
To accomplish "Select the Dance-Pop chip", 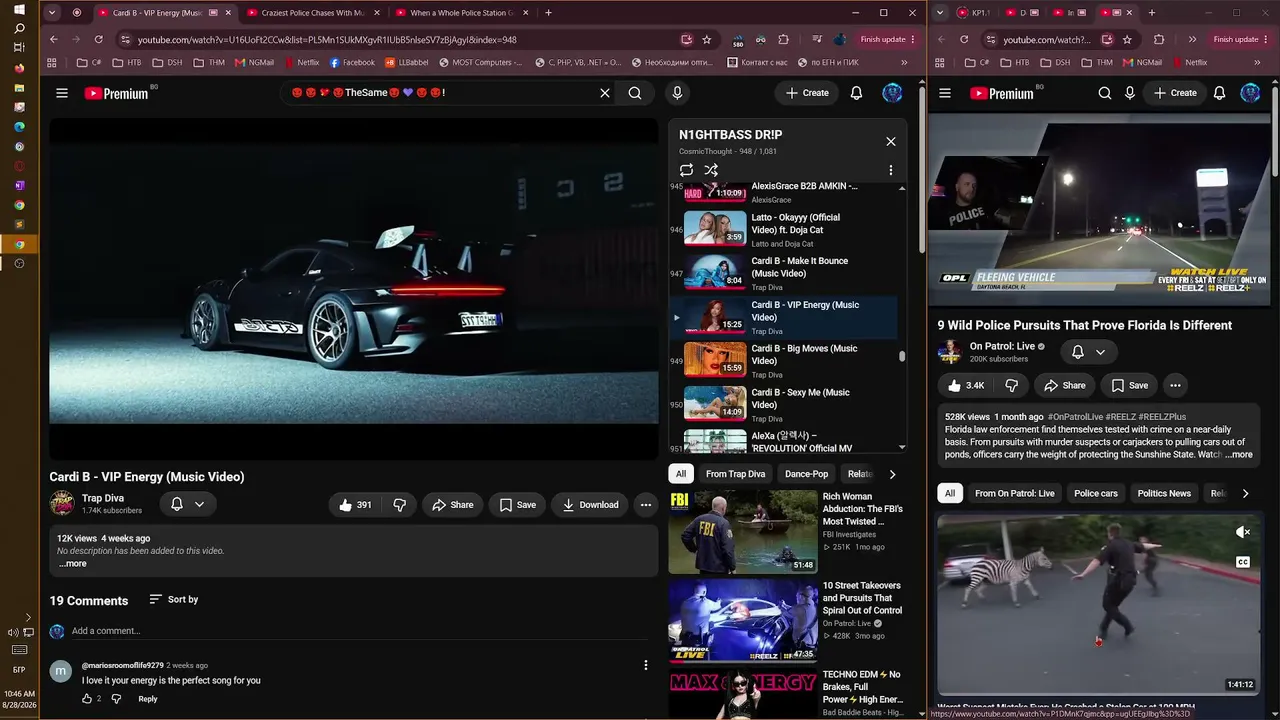I will click(x=806, y=474).
